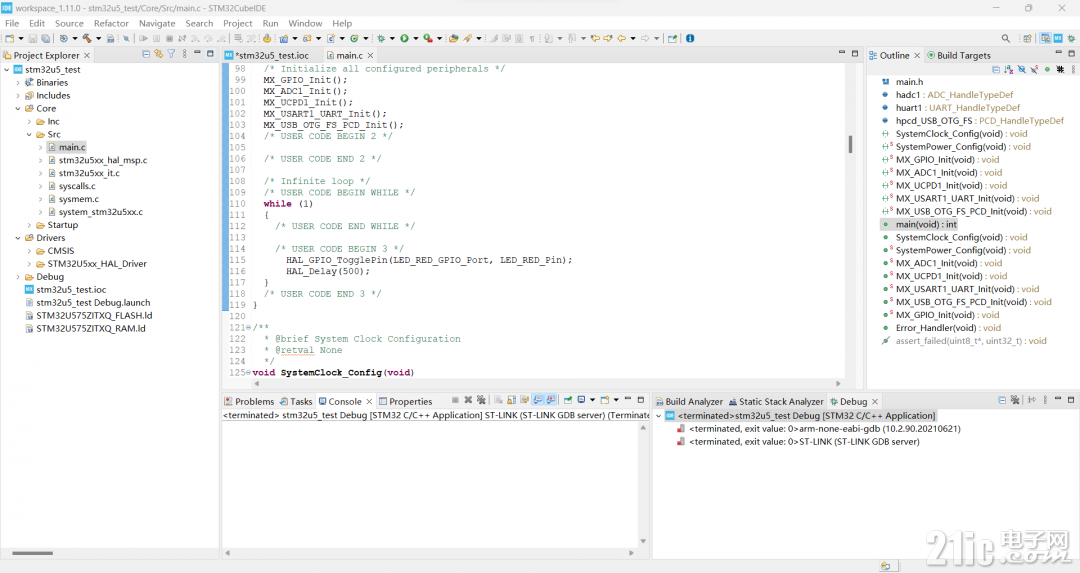Open the Run launch dropdown arrow in the toolbar
Image resolution: width=1080 pixels, height=573 pixels.
(415, 39)
